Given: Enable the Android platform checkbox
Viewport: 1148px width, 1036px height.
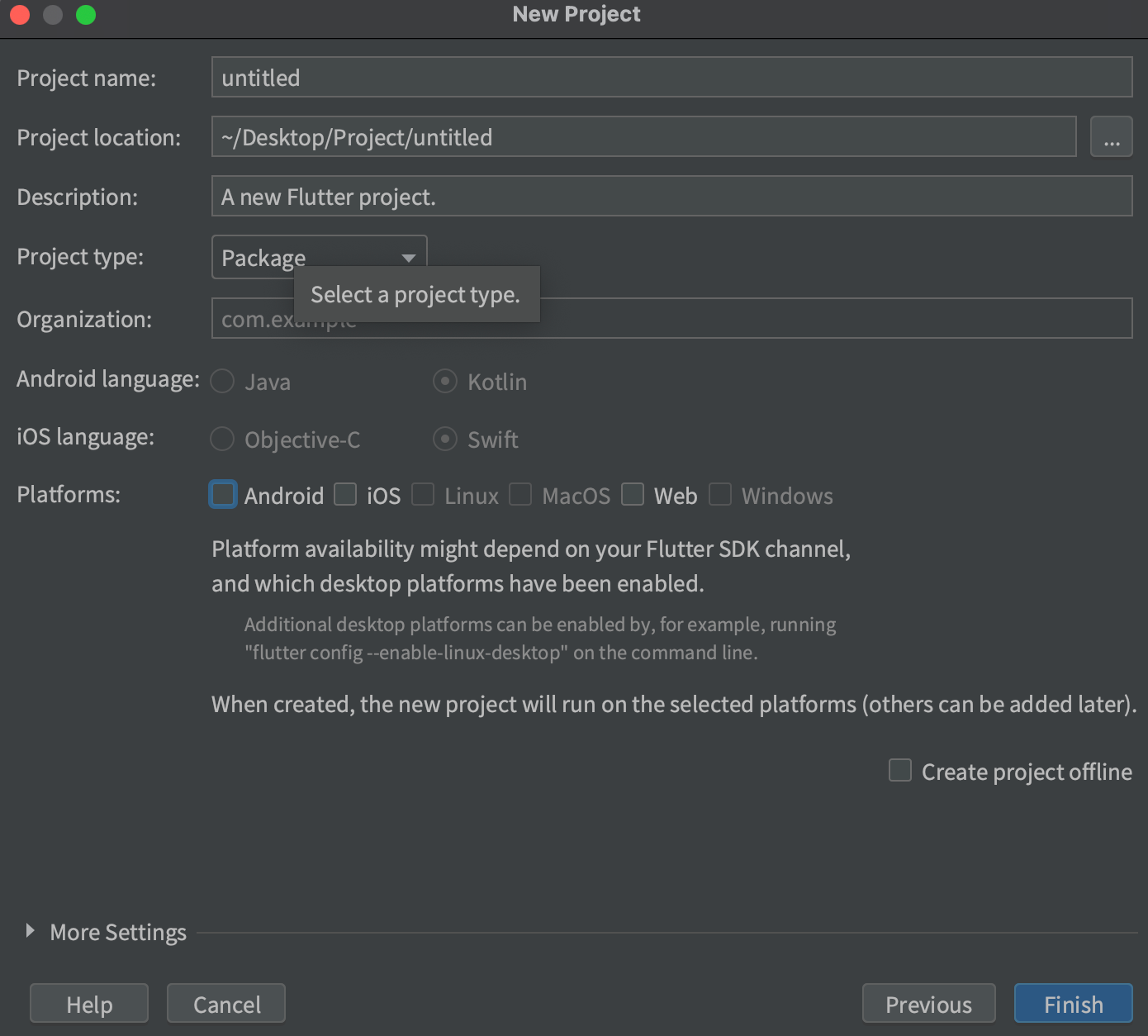Looking at the screenshot, I should (223, 494).
